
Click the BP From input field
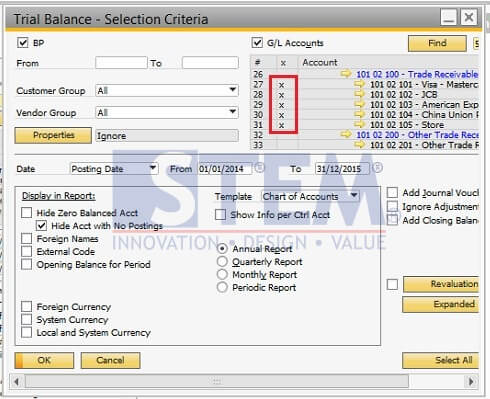tap(121, 63)
